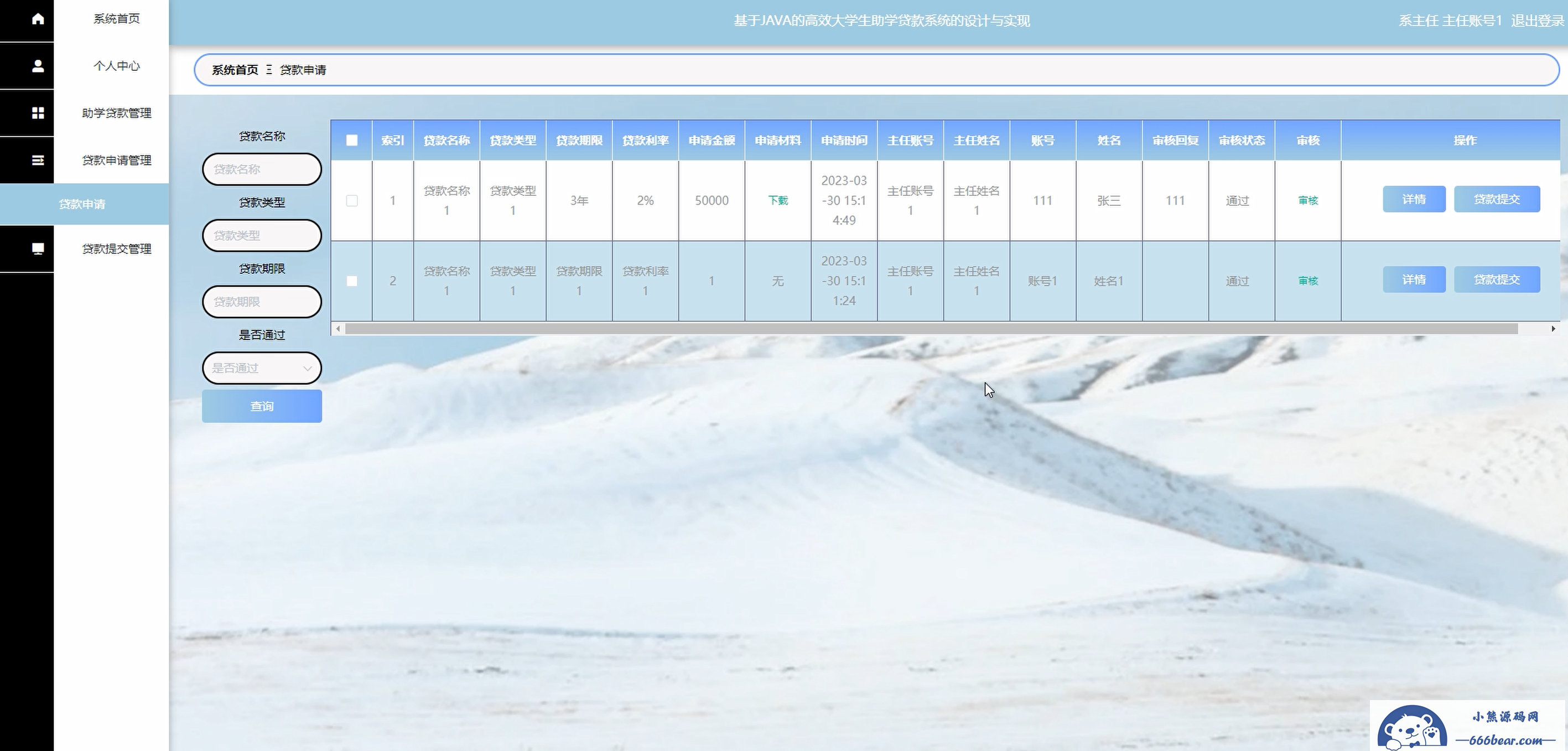Click 系主任 主任账号1 user label
This screenshot has width=1568, height=751.
1450,20
